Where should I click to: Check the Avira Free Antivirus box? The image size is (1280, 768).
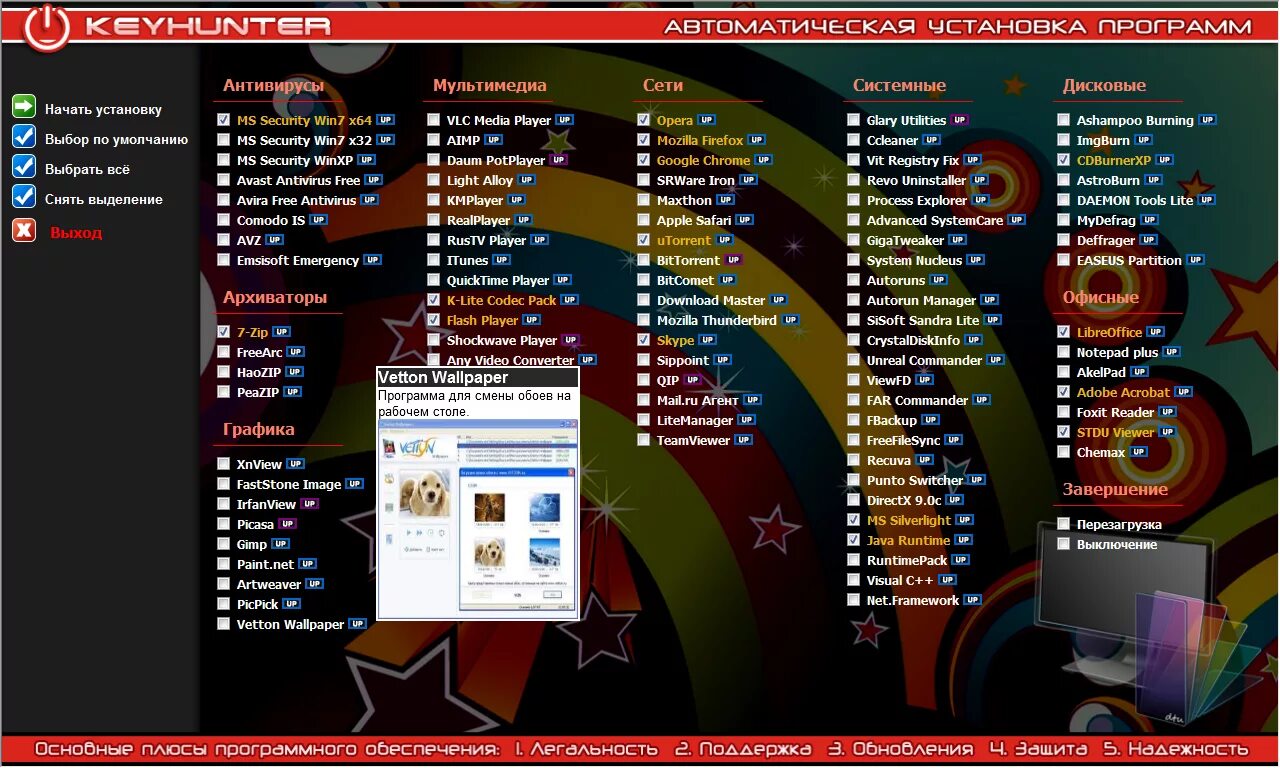223,200
